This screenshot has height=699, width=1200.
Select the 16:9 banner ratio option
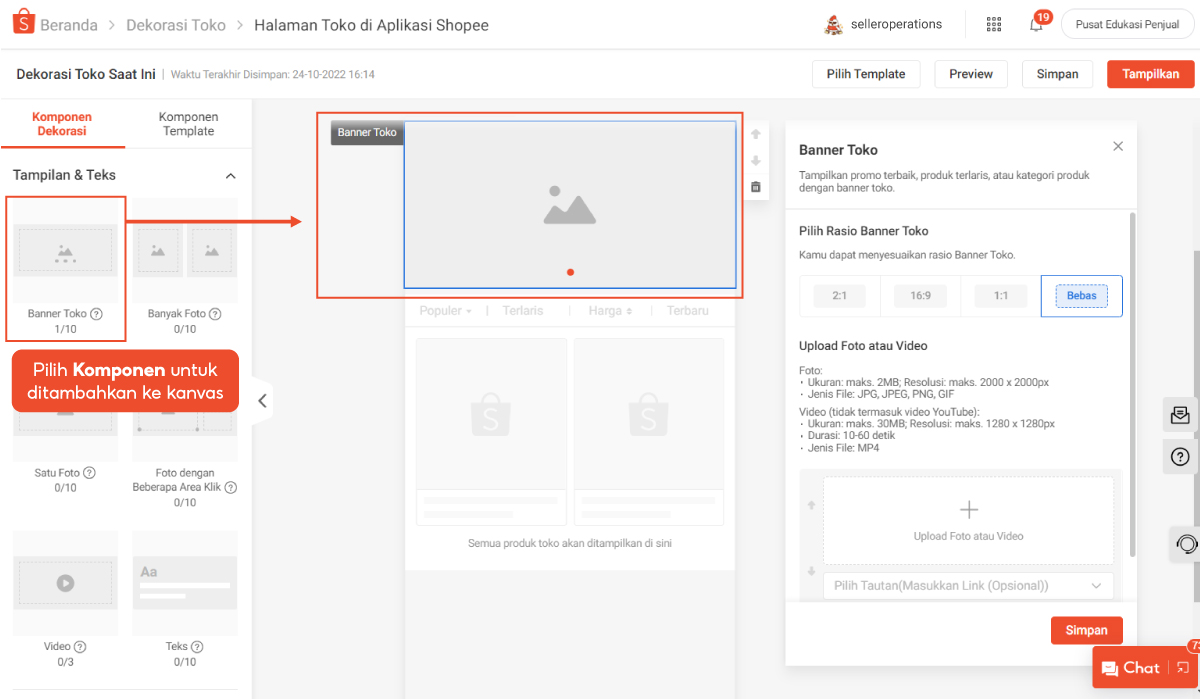point(920,296)
